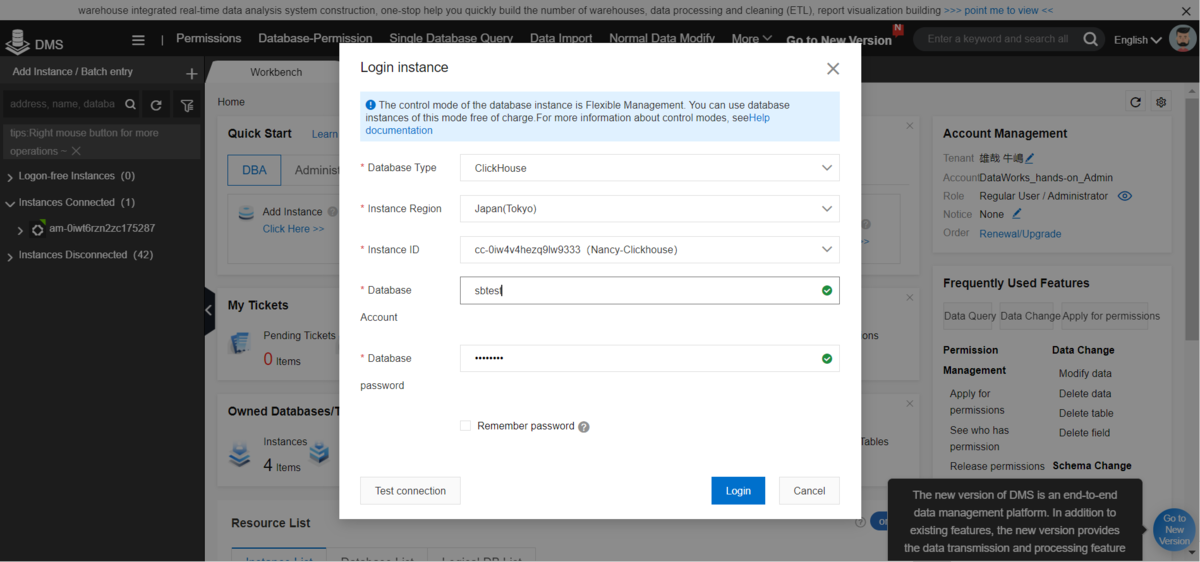Focus the sidebar address search field
Viewport: 1200px width, 562px height.
click(62, 104)
